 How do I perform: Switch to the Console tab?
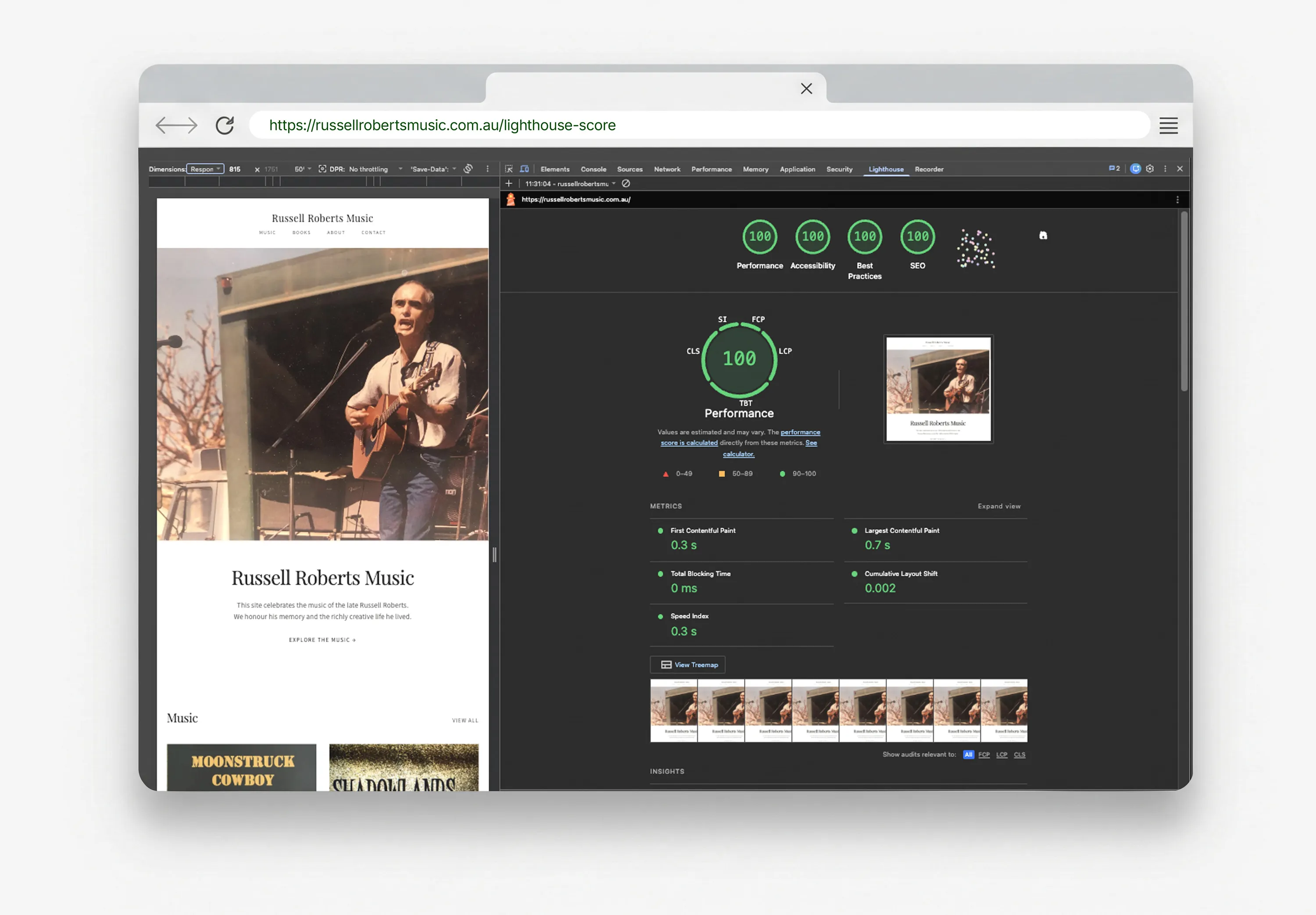click(x=593, y=169)
